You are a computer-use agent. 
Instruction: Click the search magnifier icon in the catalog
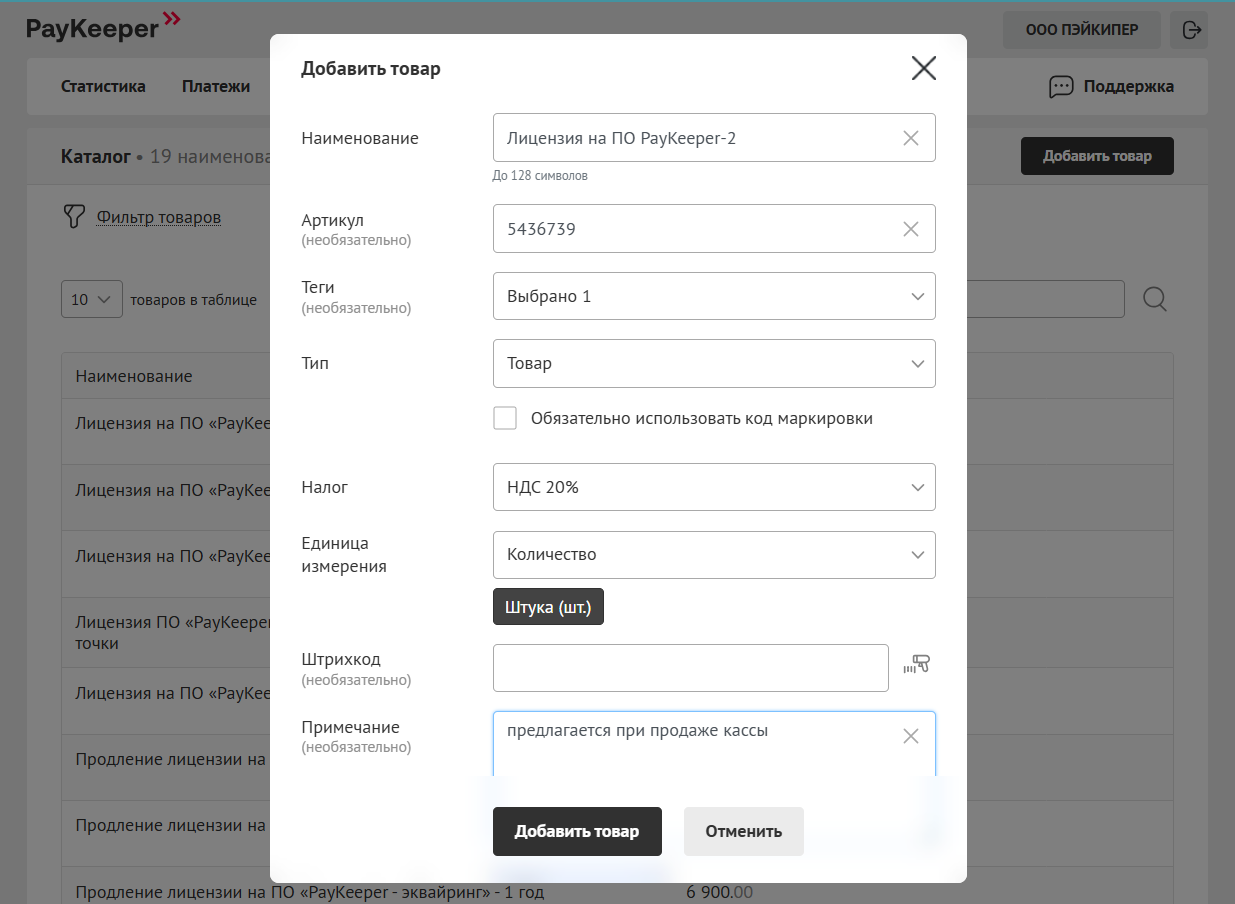click(x=1155, y=299)
